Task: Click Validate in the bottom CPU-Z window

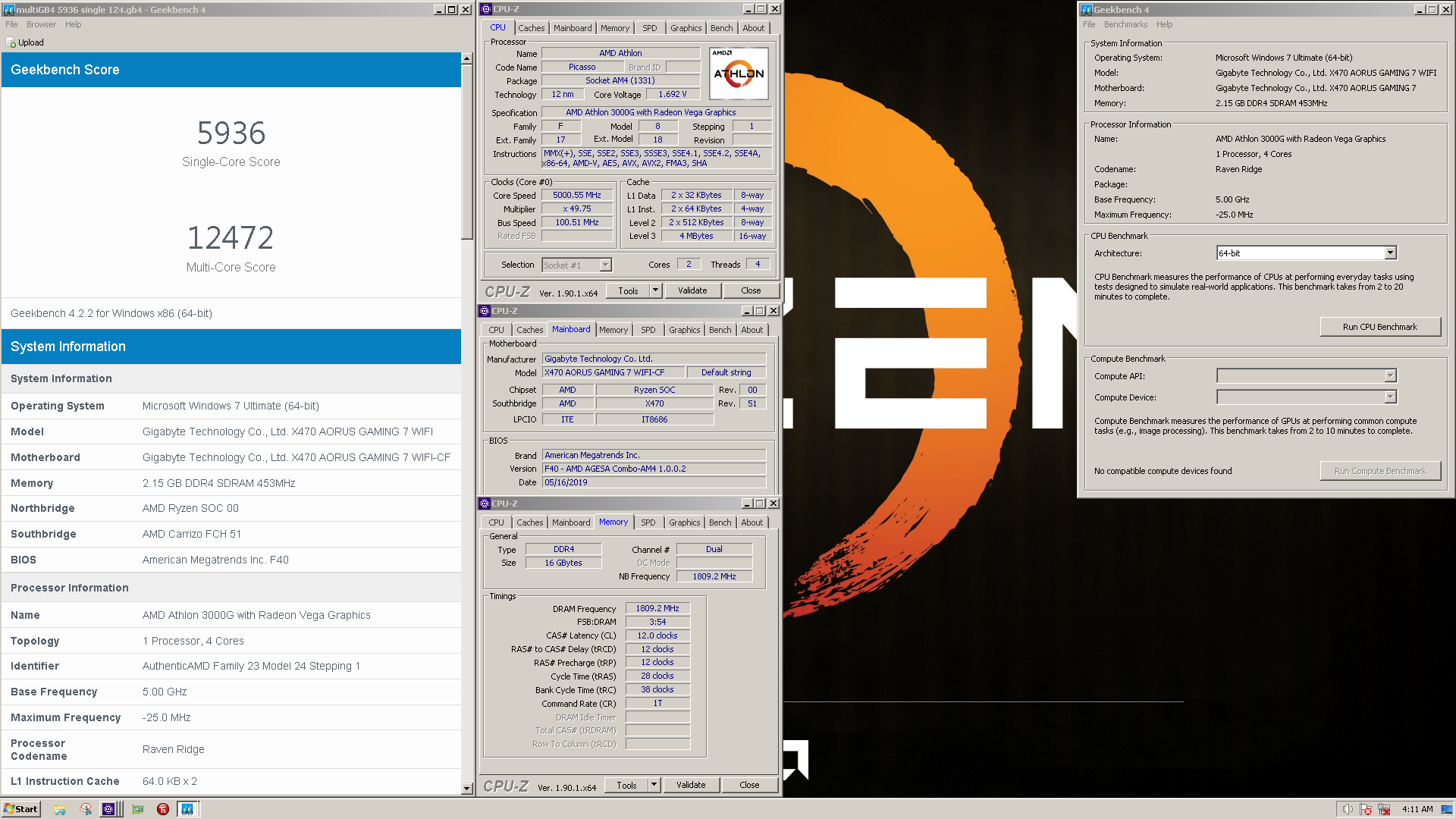Action: pos(690,785)
